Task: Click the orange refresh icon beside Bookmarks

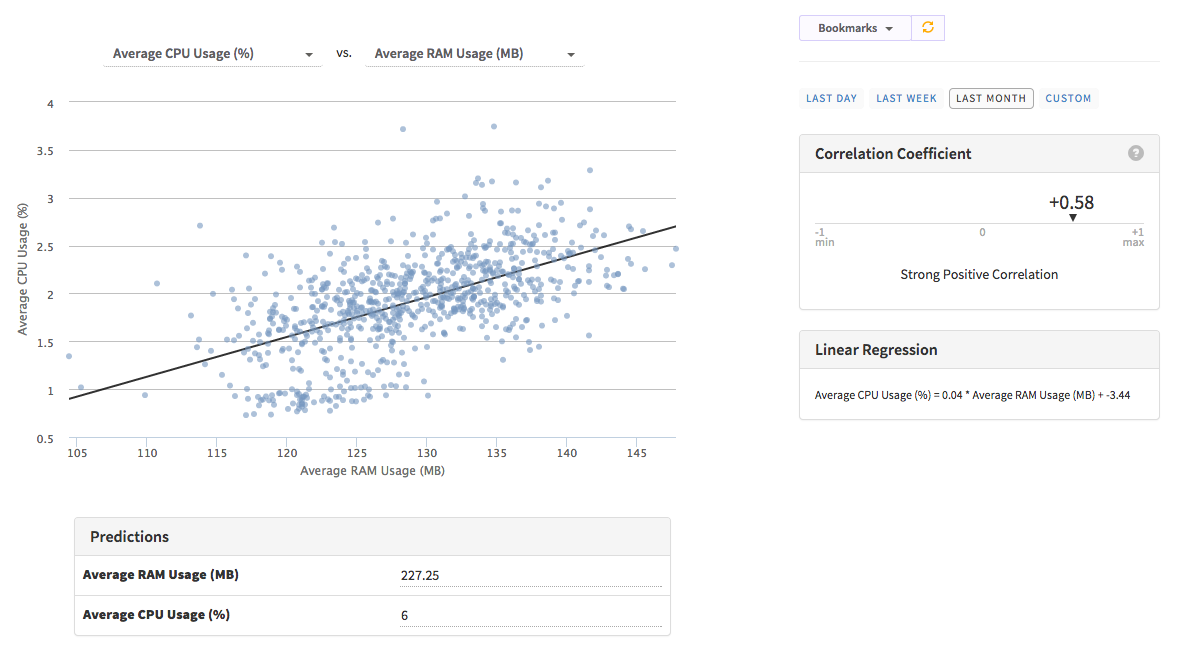Action: [x=928, y=28]
